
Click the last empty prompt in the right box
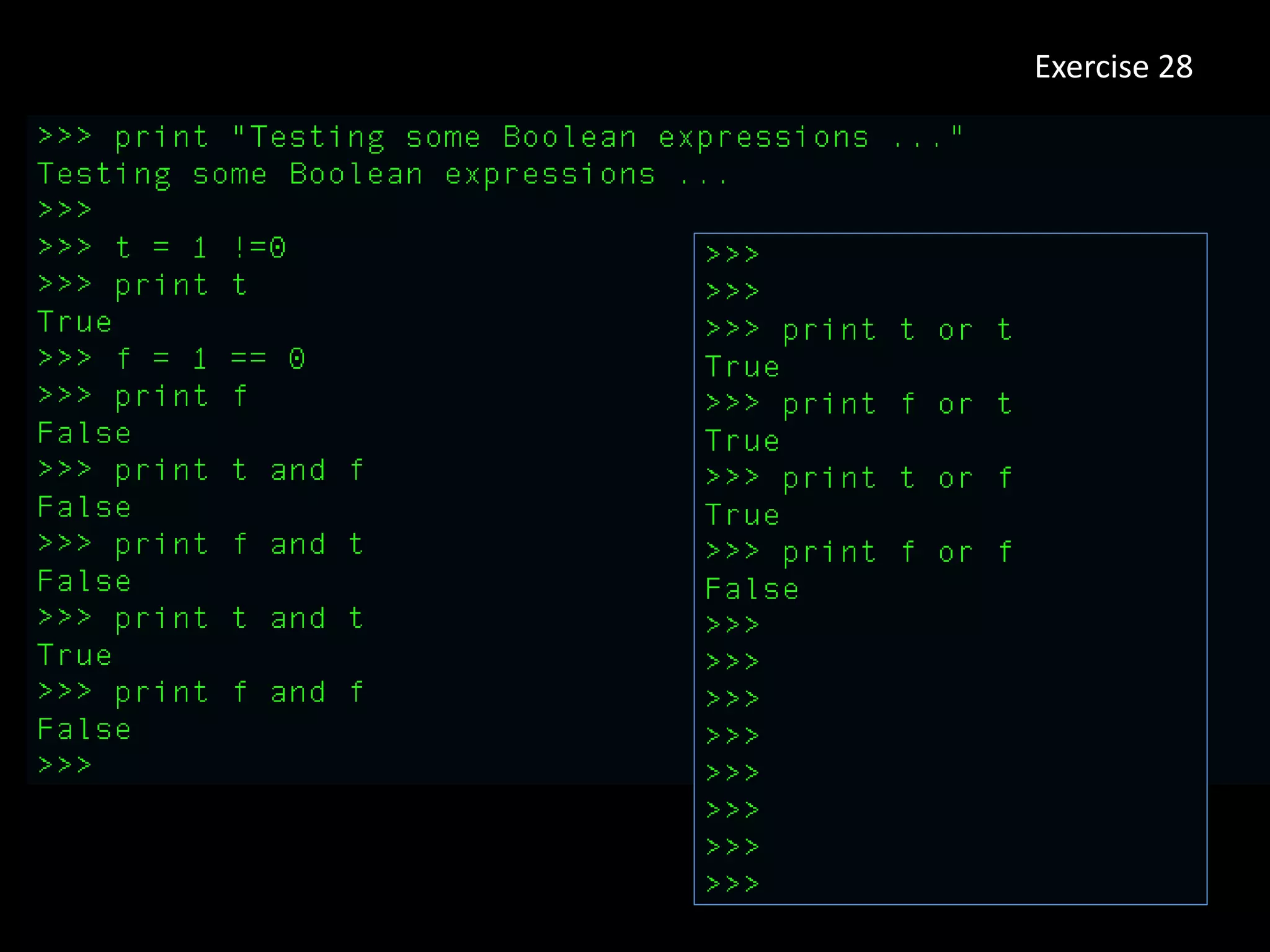point(732,883)
